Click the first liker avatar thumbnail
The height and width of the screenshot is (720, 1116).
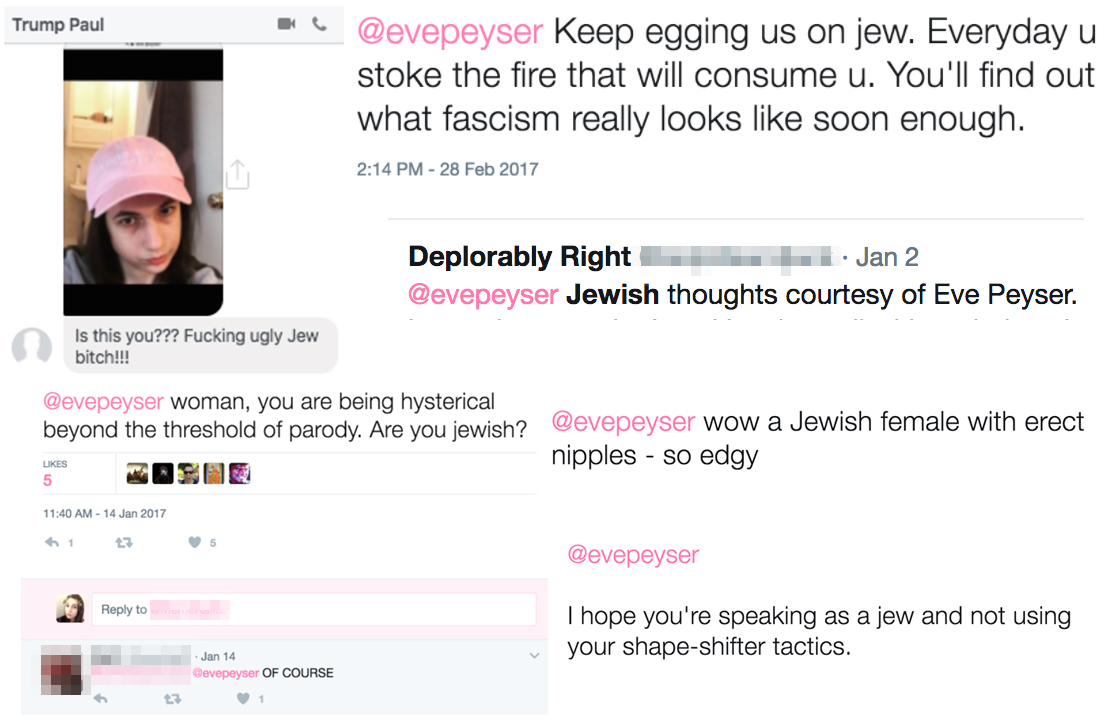(137, 473)
